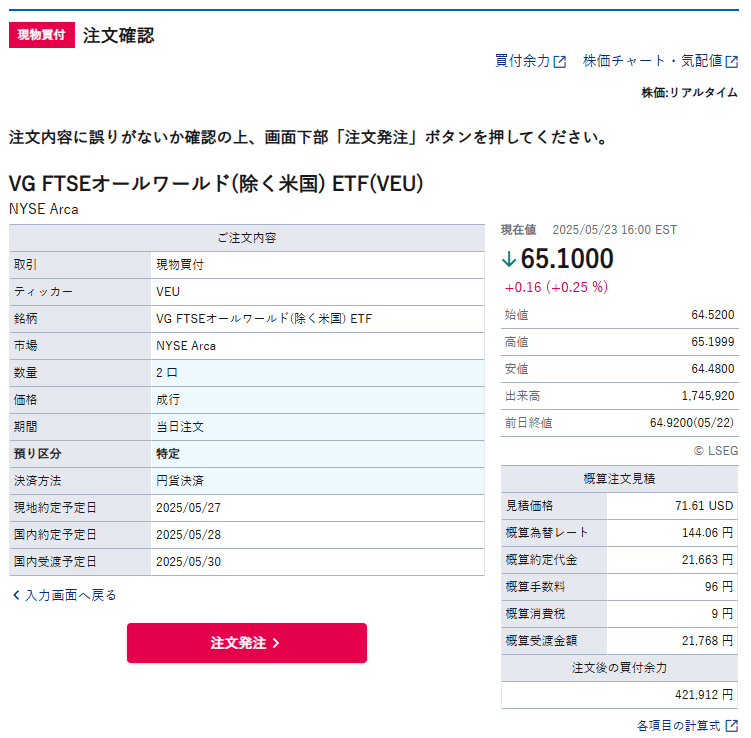751x738 pixels.
Task: Open 各項目の計算式 link
Action: [678, 725]
